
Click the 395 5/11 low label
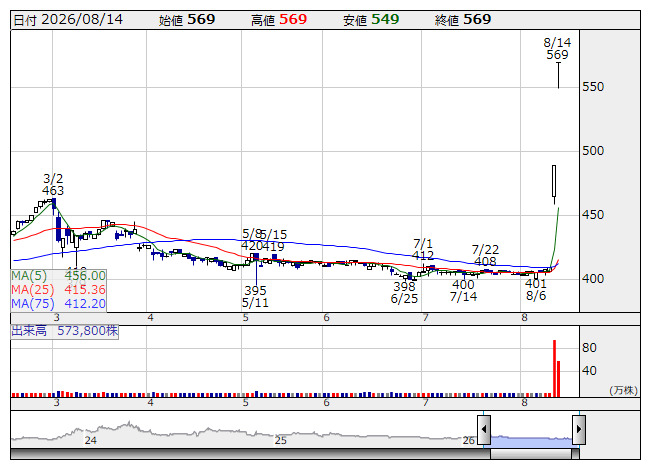255,296
